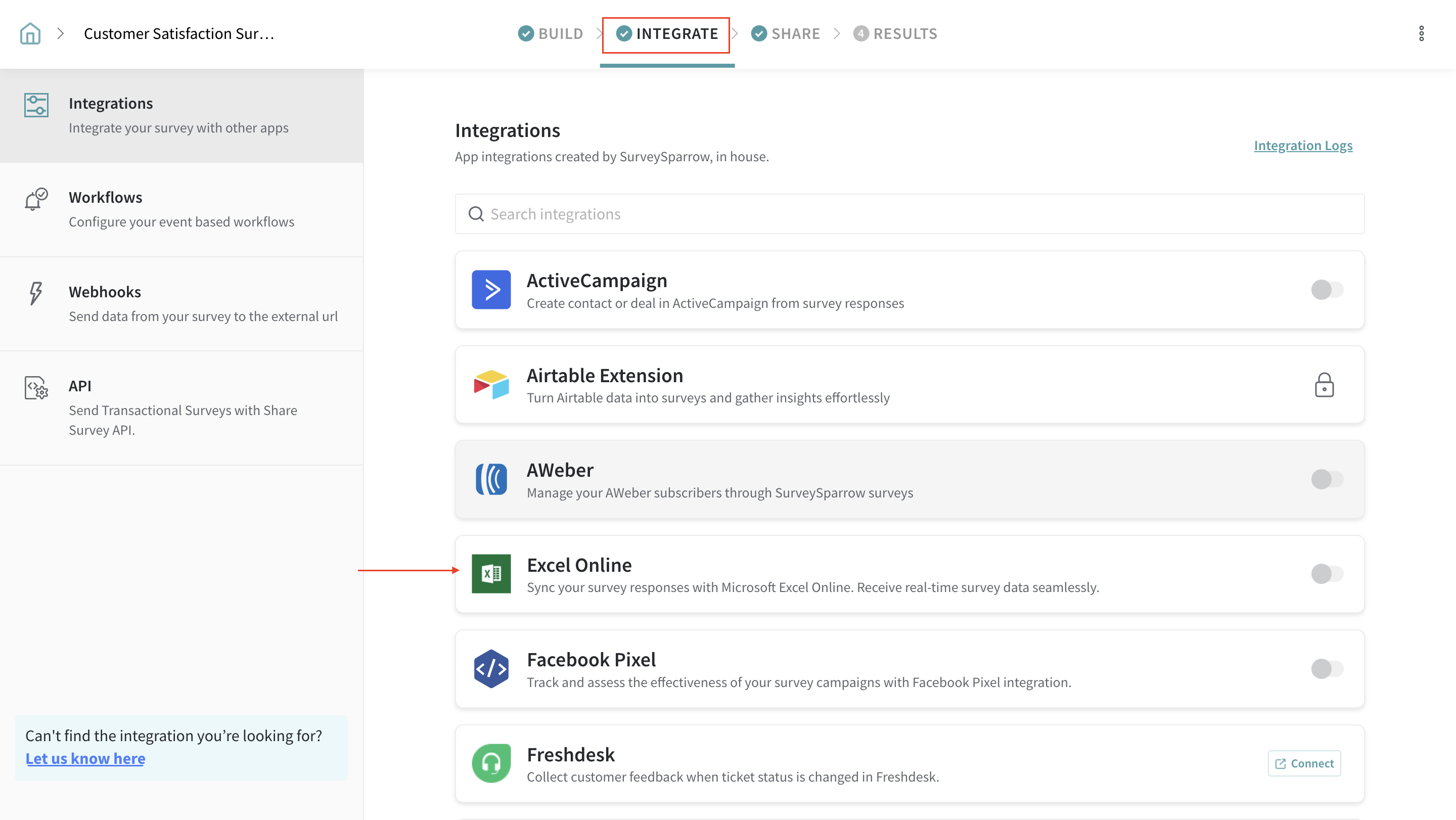Click the ActiveCampaign logo icon
The image size is (1456, 820).
490,289
